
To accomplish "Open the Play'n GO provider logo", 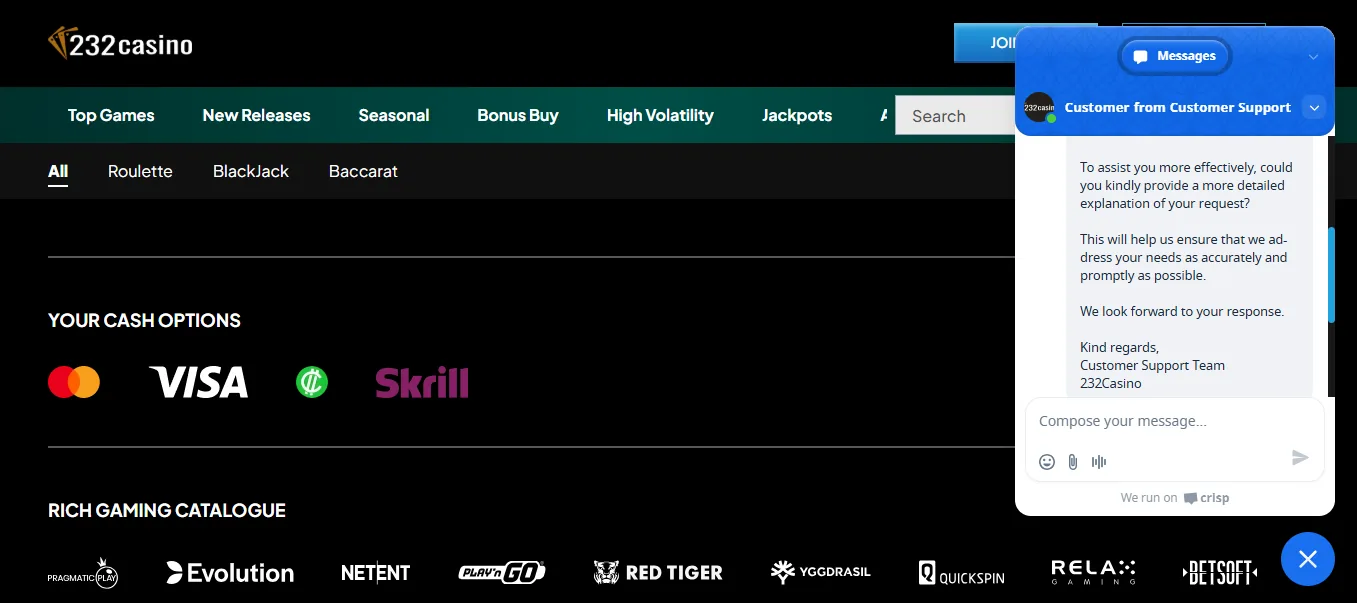I will [x=502, y=573].
